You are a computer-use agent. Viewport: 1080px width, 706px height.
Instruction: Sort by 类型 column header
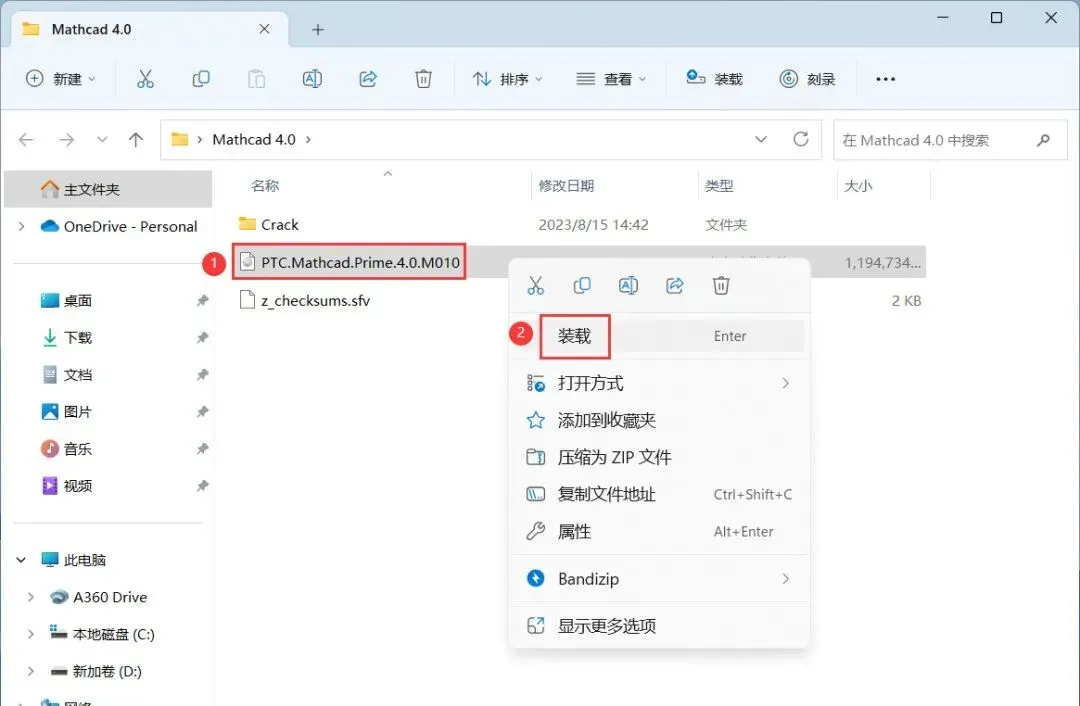[x=719, y=186]
